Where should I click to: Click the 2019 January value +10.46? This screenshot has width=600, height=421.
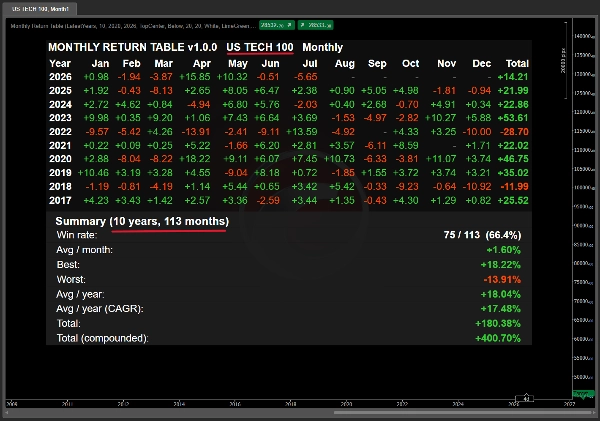pyautogui.click(x=93, y=173)
